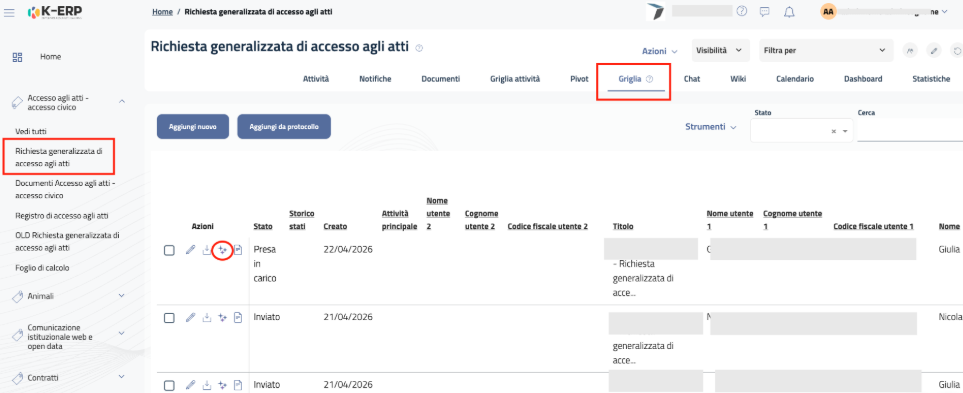This screenshot has width=963, height=393.
Task: Click the help icon on Griglia tab
Action: 649,79
